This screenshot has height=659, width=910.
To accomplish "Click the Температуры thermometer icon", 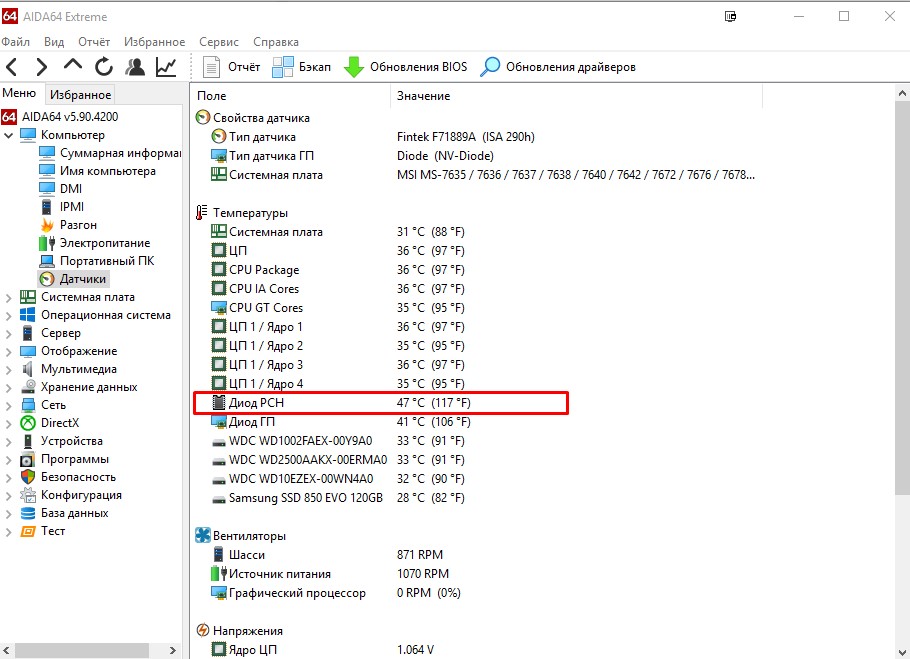I will click(201, 213).
